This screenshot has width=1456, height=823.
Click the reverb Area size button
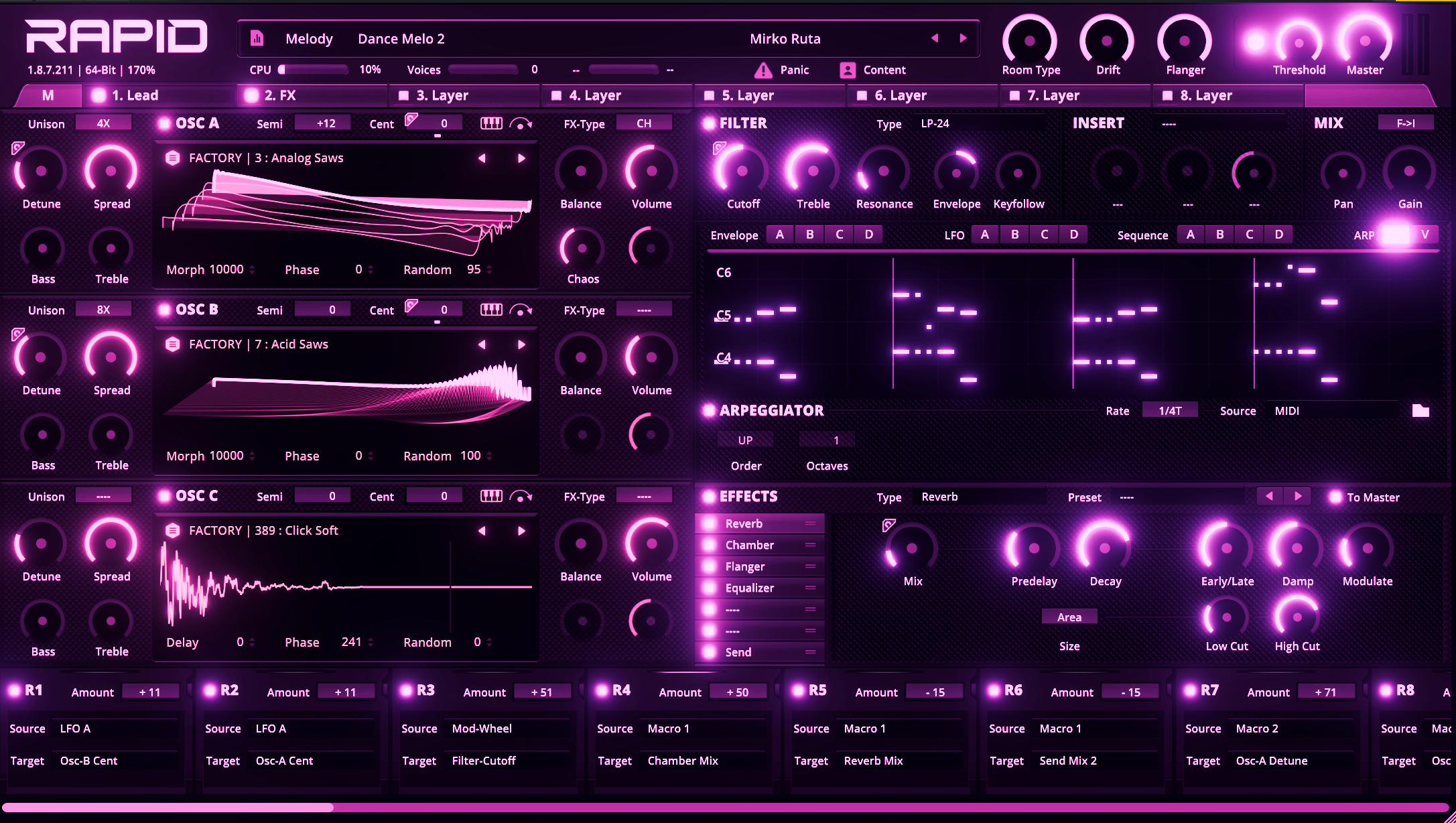pyautogui.click(x=1069, y=617)
